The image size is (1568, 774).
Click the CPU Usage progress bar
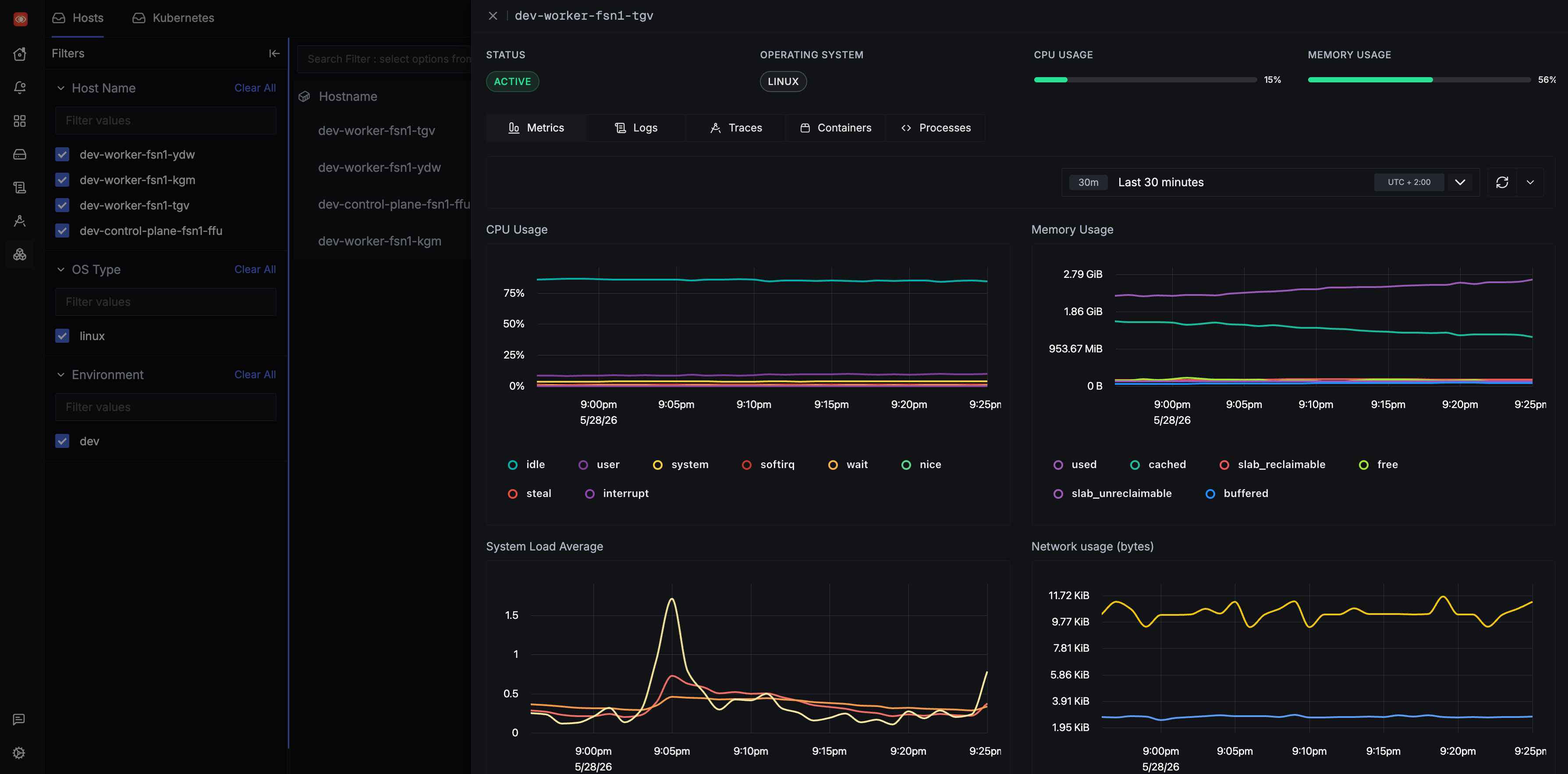tap(1145, 80)
